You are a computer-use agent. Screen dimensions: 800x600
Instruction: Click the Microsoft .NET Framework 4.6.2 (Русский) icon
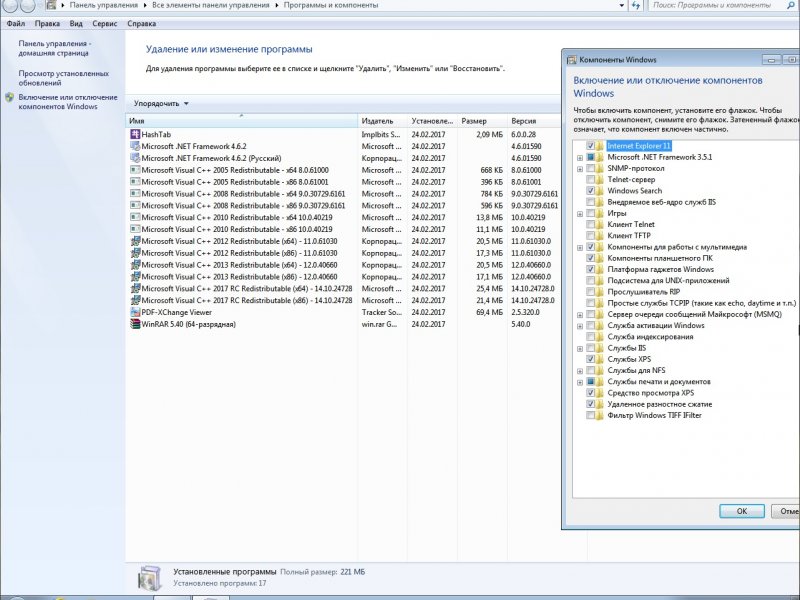click(x=135, y=158)
